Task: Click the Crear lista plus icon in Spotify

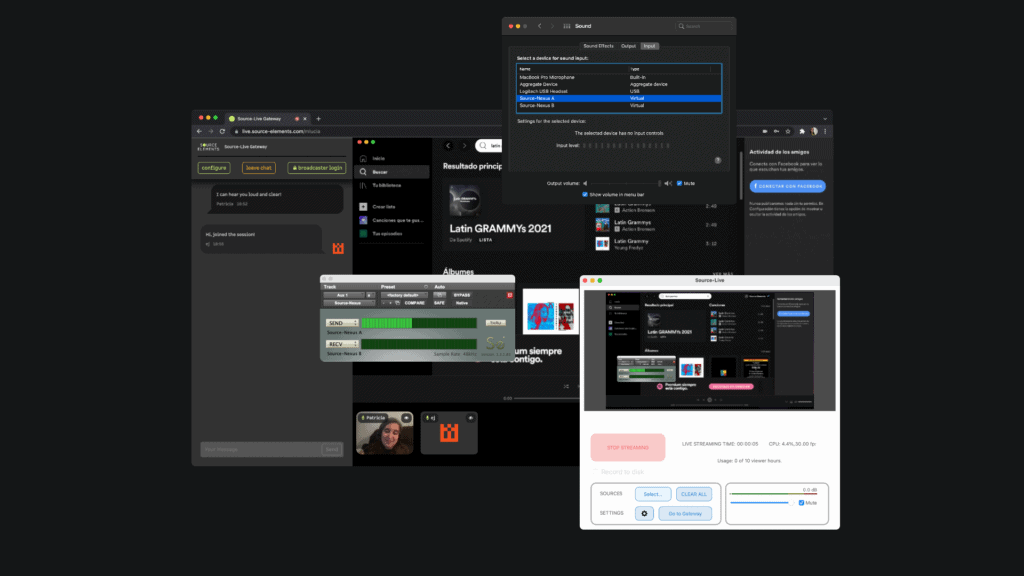Action: pyautogui.click(x=363, y=206)
